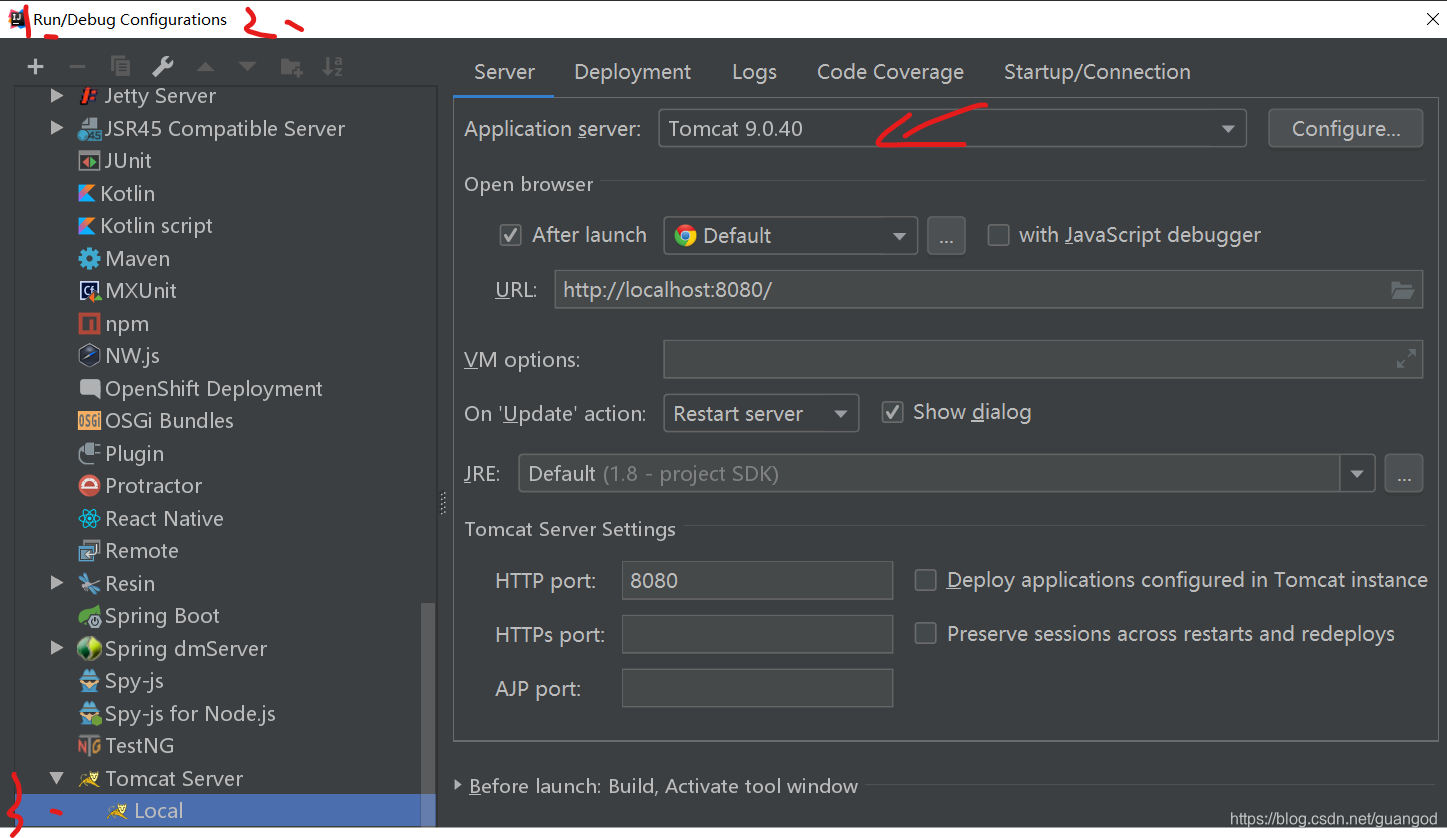1447x838 pixels.
Task: Open Edit Templates wrench icon
Action: 163,67
